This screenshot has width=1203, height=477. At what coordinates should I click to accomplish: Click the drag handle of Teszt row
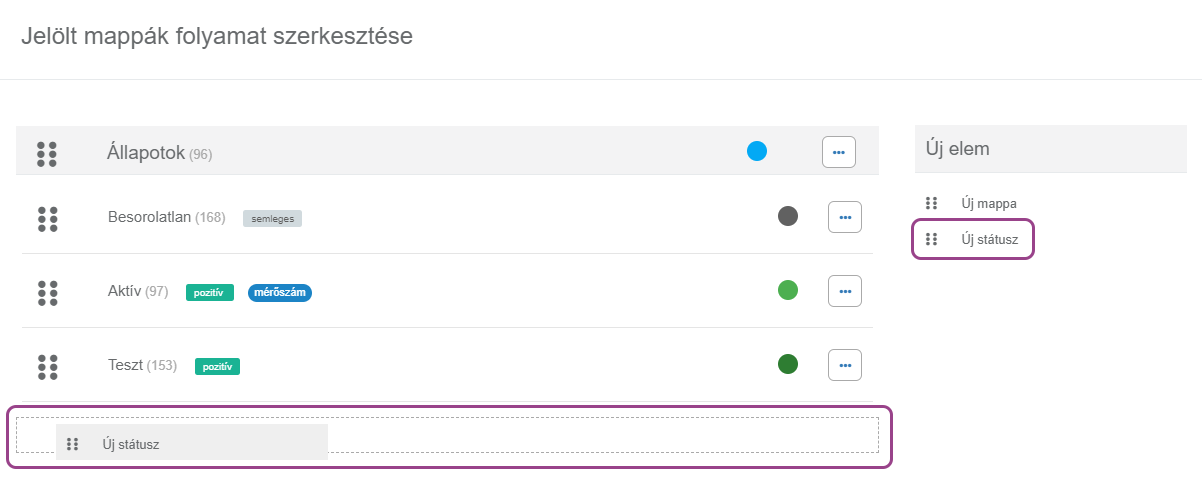[47, 366]
